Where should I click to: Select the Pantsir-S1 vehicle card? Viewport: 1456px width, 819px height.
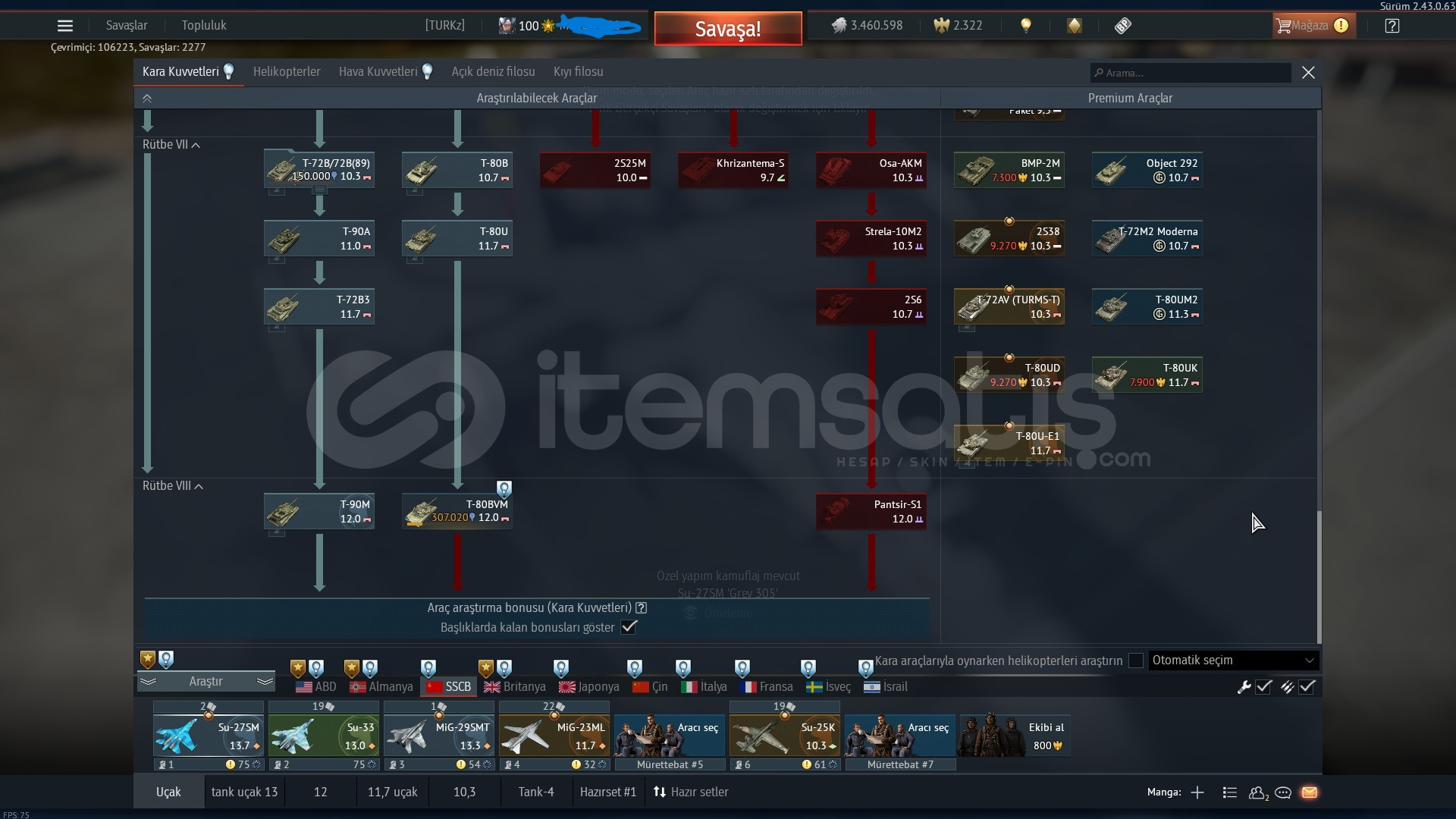871,512
